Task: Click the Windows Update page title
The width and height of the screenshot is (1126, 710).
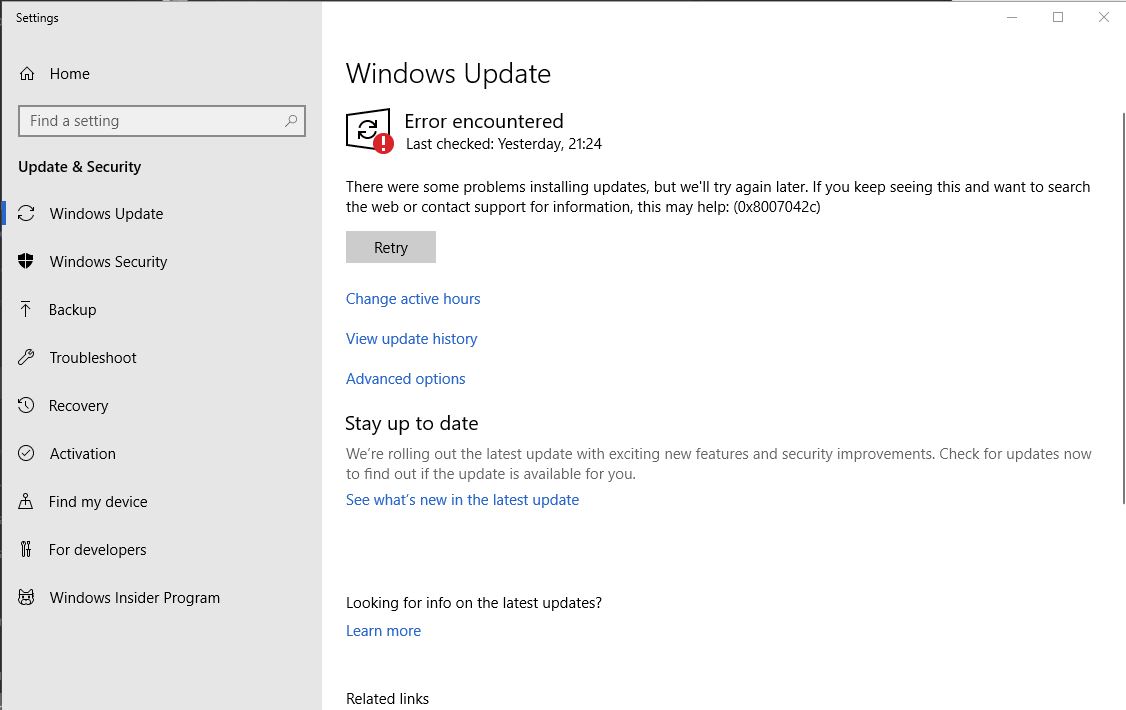Action: point(448,73)
